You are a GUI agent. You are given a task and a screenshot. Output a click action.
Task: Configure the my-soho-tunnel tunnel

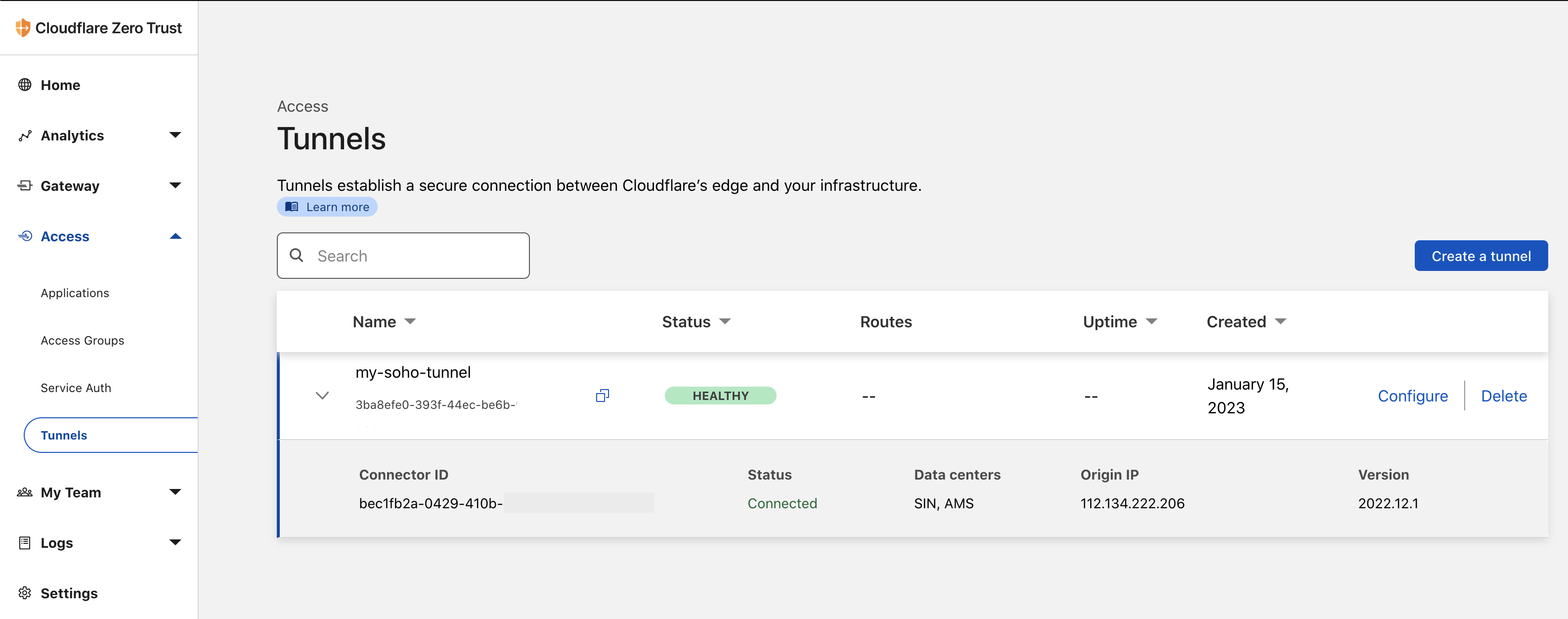[x=1413, y=396]
